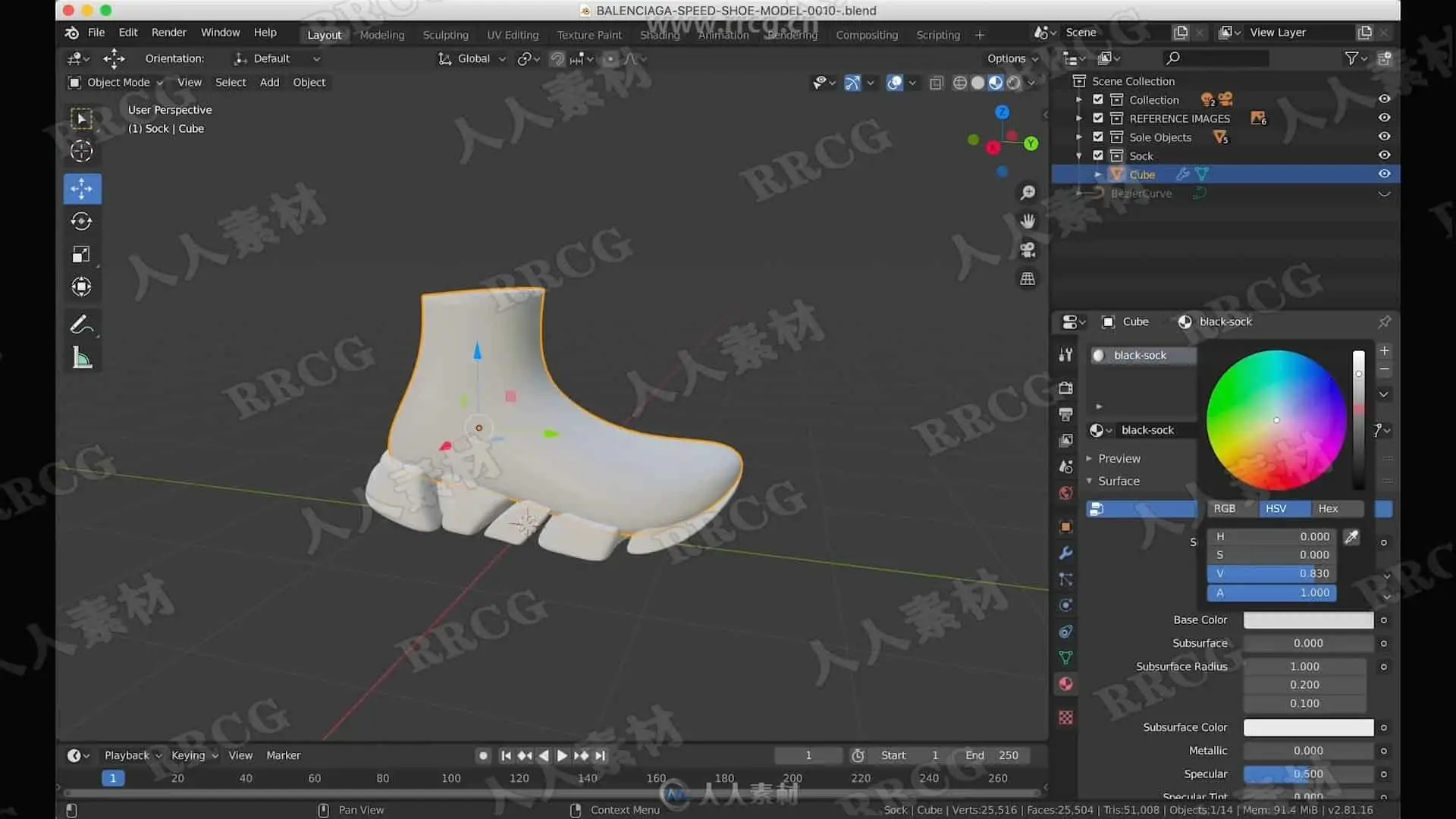Open the Render menu
1456x819 pixels.
[x=168, y=33]
